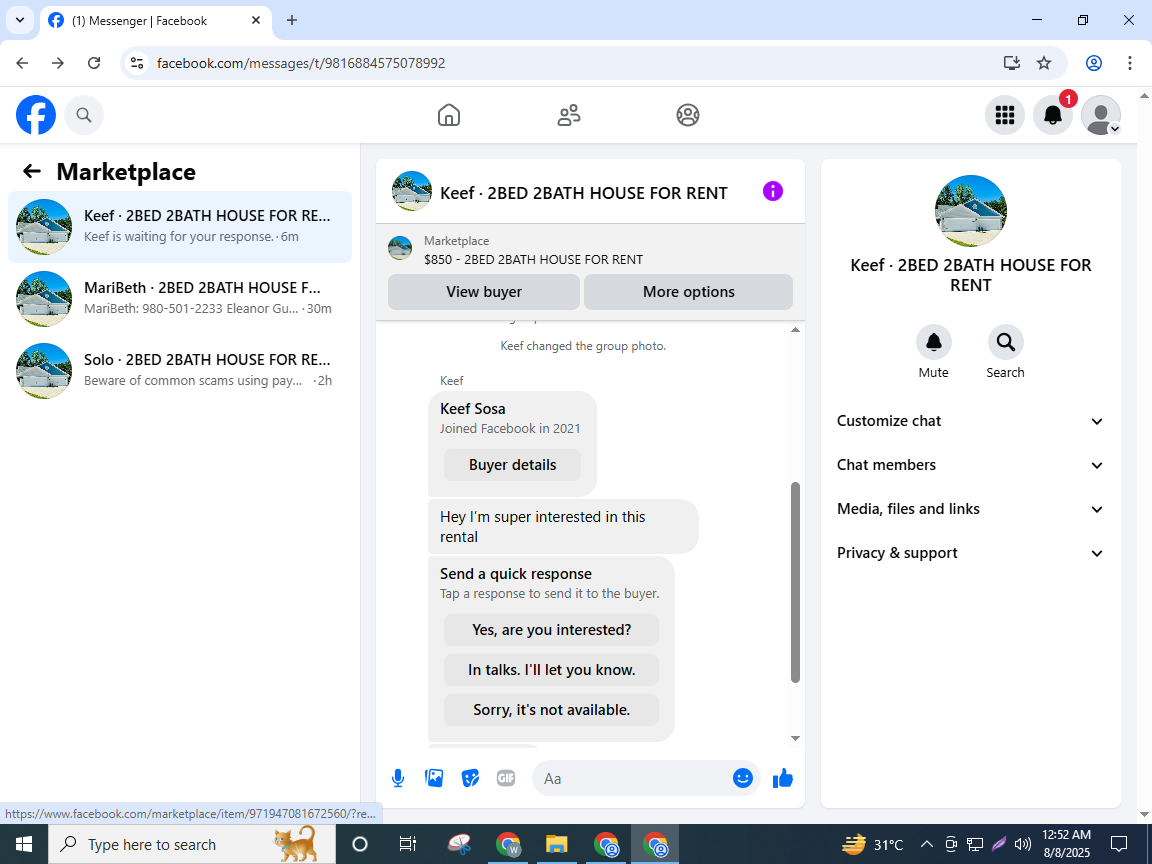The width and height of the screenshot is (1152, 864).
Task: Install app icon in address bar
Action: pos(1012,63)
